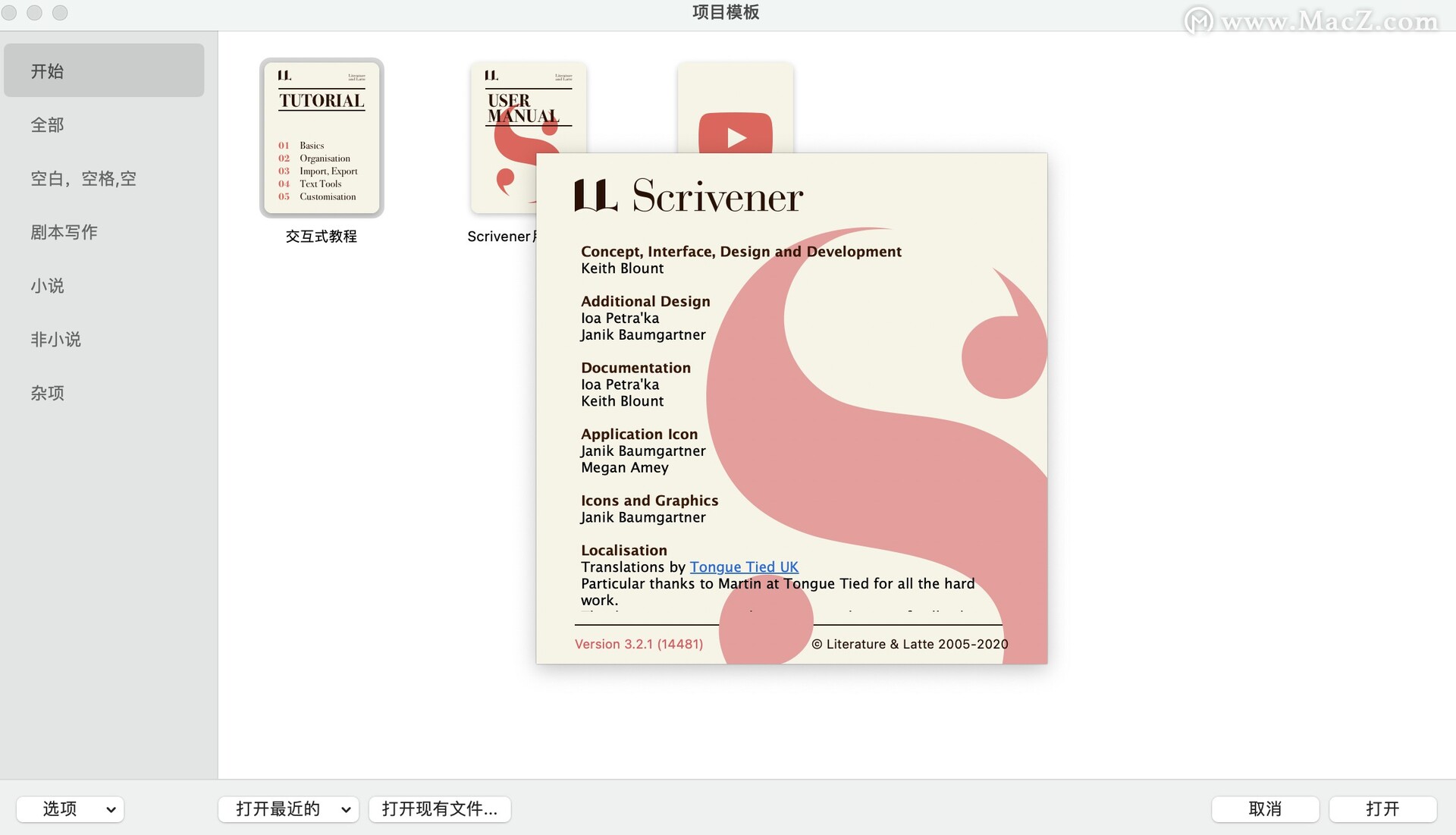Click the Application Icon heading
This screenshot has width=1456, height=835.
pyautogui.click(x=639, y=434)
